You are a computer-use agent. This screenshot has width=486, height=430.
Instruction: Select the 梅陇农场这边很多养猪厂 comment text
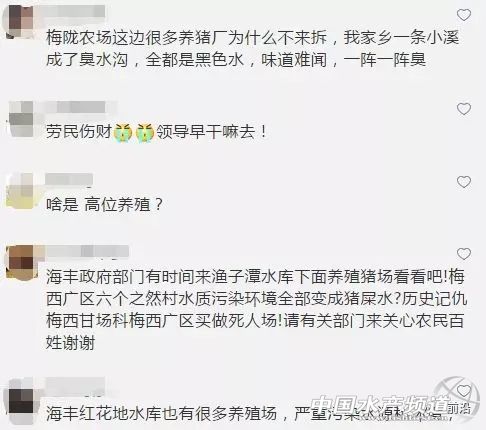coord(252,49)
